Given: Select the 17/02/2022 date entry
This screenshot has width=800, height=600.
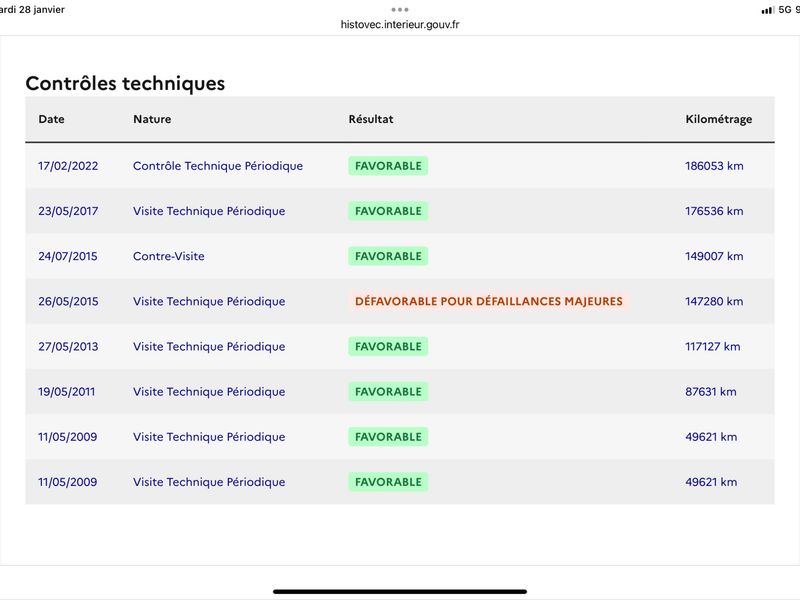Looking at the screenshot, I should pyautogui.click(x=68, y=166).
